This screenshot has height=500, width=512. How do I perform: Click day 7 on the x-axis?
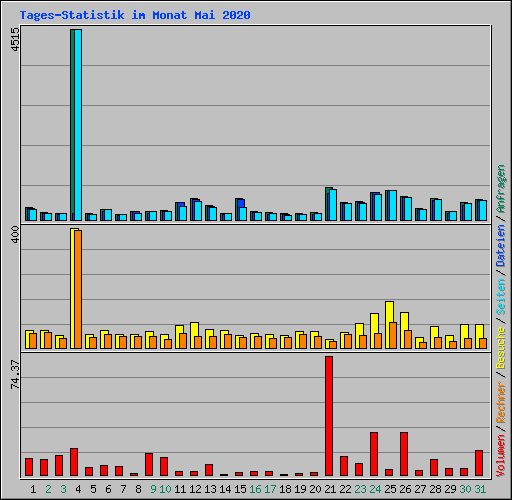coord(123,489)
